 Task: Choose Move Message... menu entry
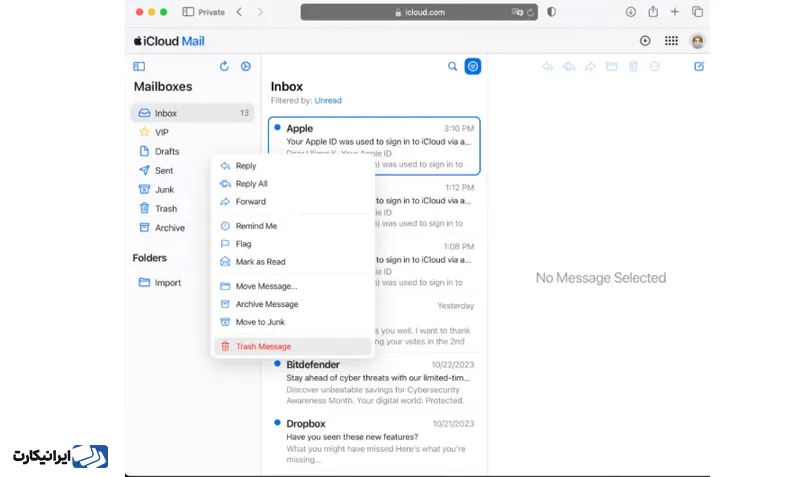293,286
